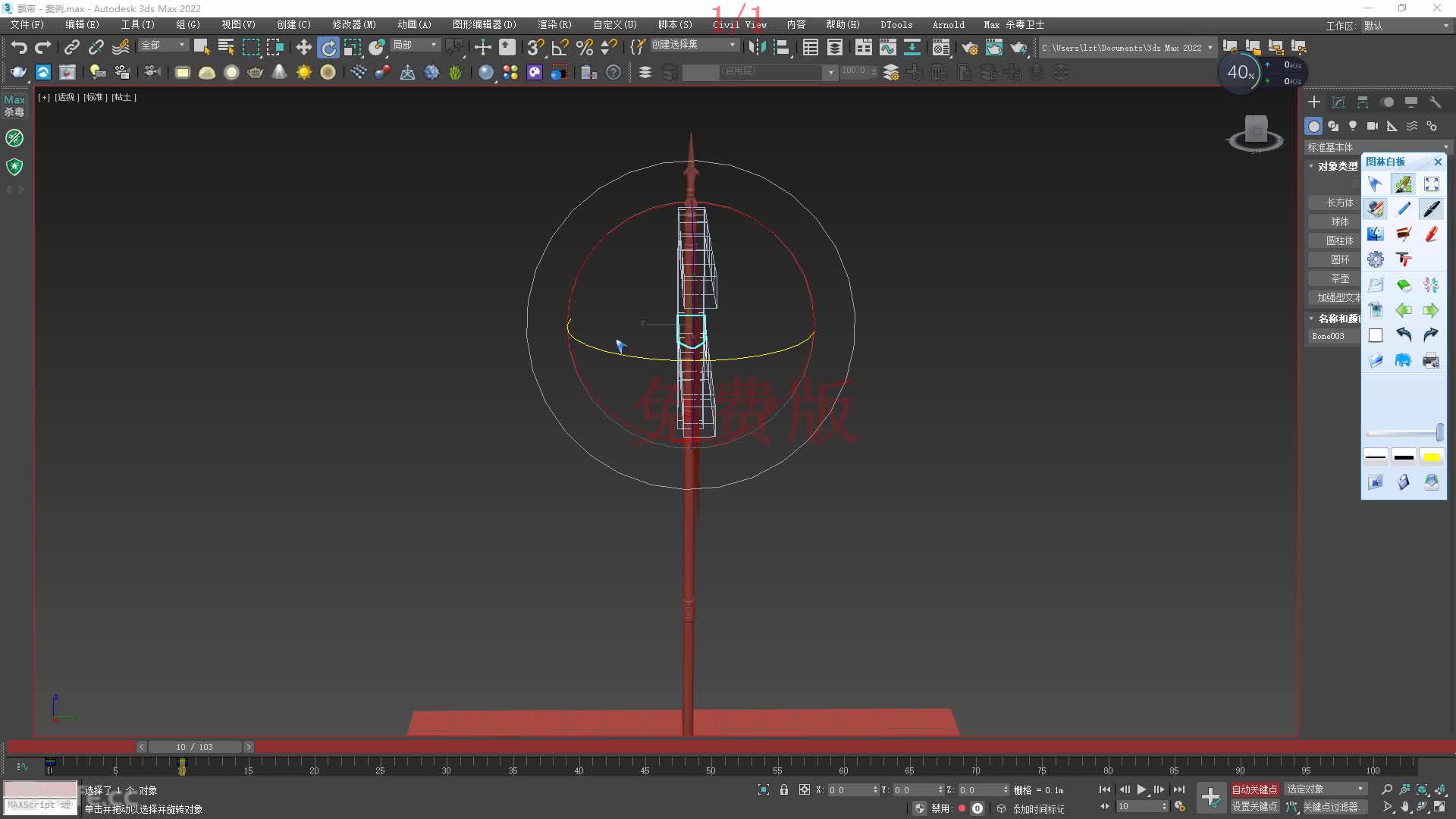Open the 工作区 默认 workspace dropdown
1456x819 pixels.
(x=1407, y=26)
